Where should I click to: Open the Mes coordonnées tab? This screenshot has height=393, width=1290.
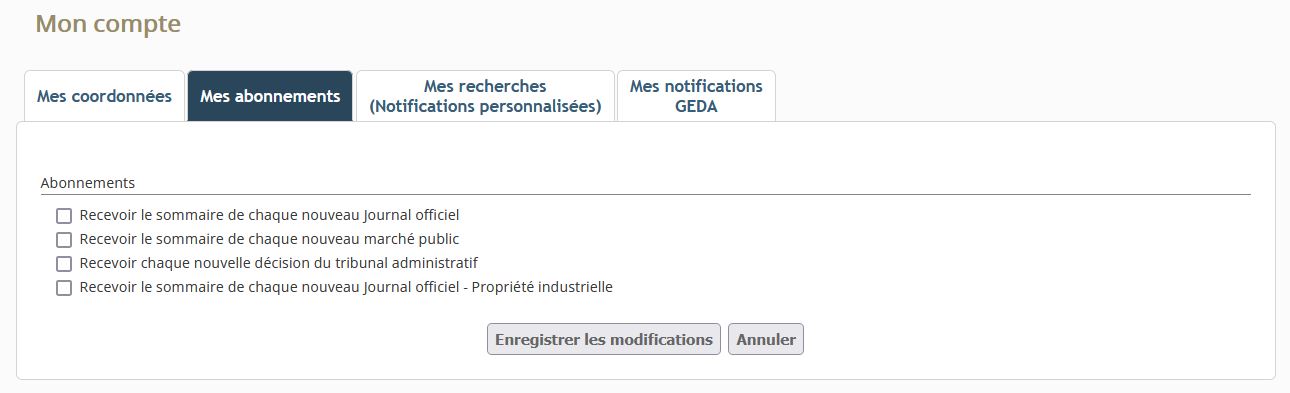(104, 96)
